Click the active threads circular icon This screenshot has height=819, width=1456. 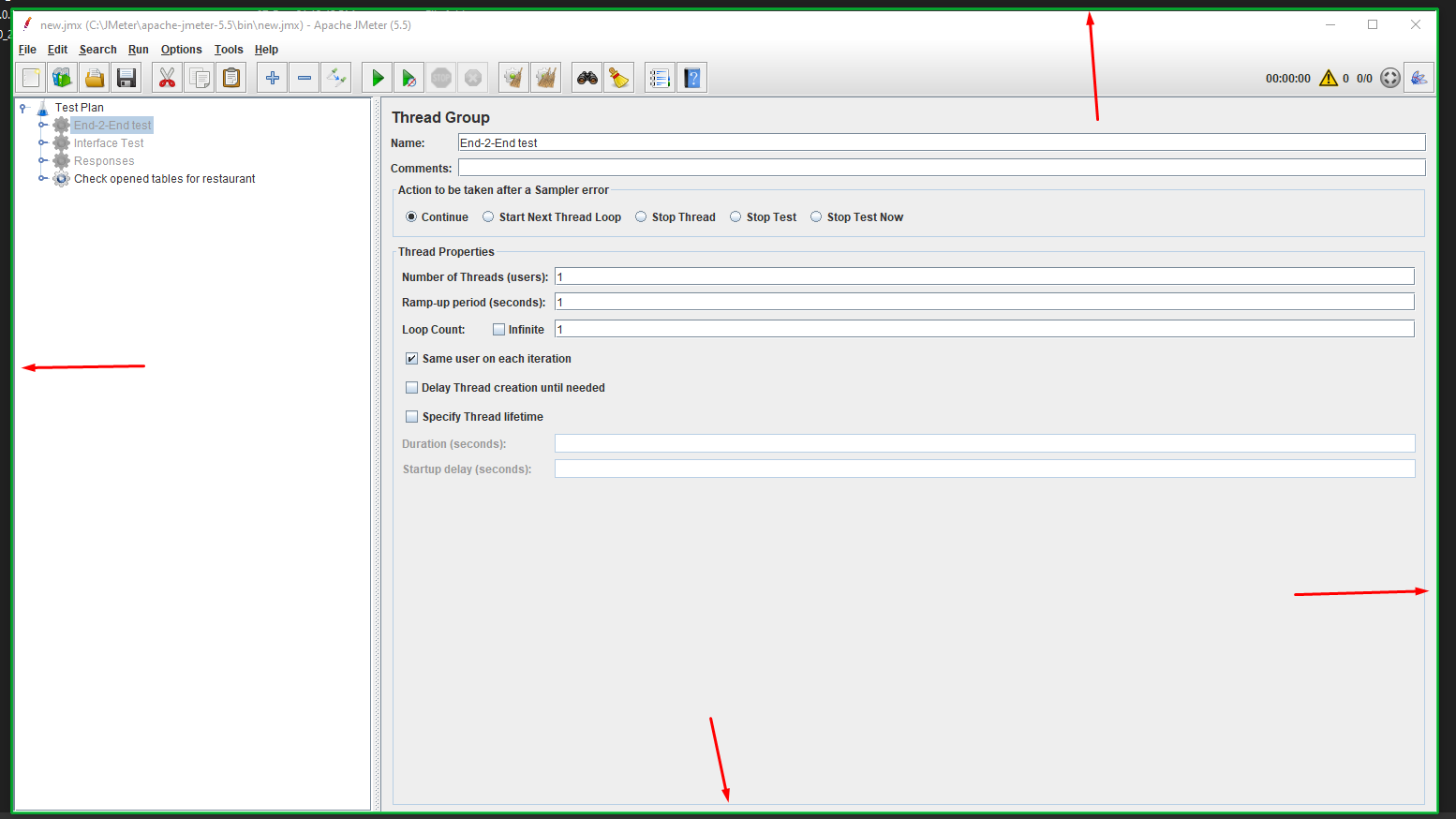pyautogui.click(x=1390, y=78)
